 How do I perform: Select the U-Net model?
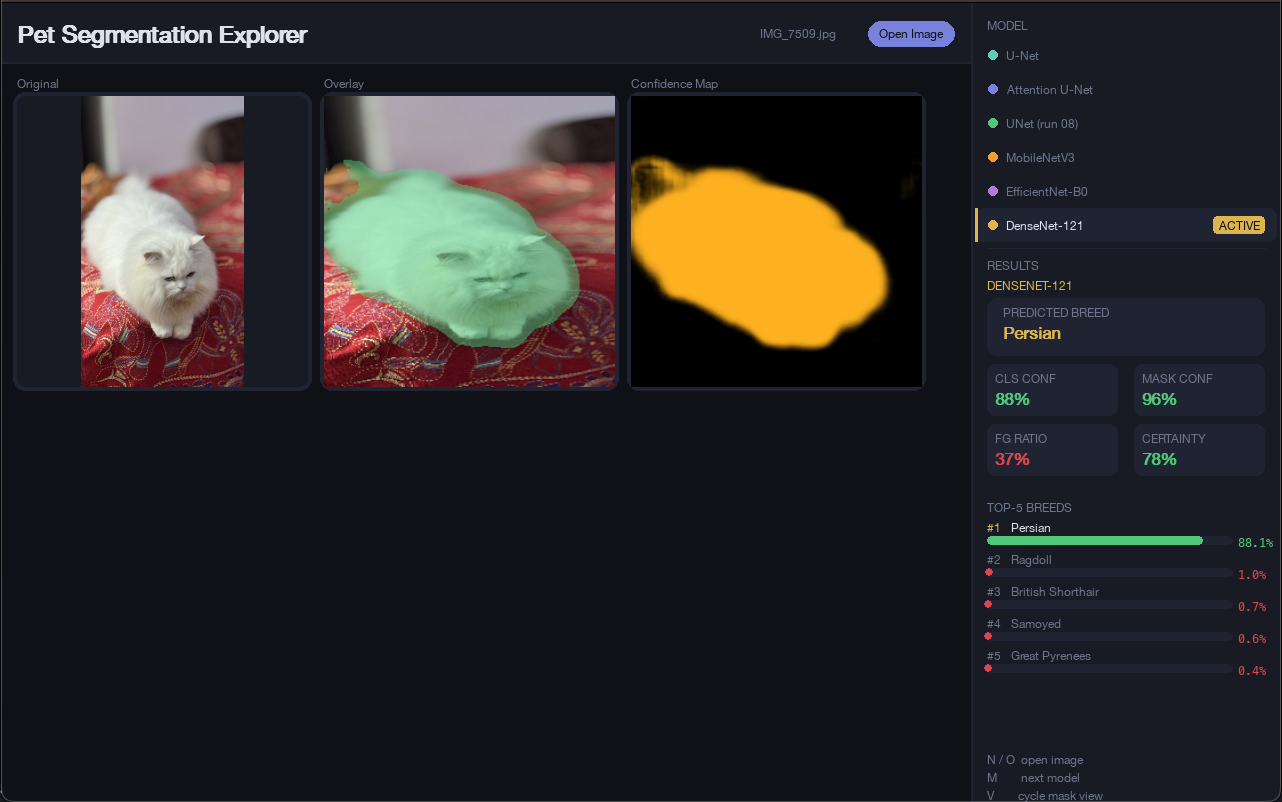pyautogui.click(x=1126, y=56)
